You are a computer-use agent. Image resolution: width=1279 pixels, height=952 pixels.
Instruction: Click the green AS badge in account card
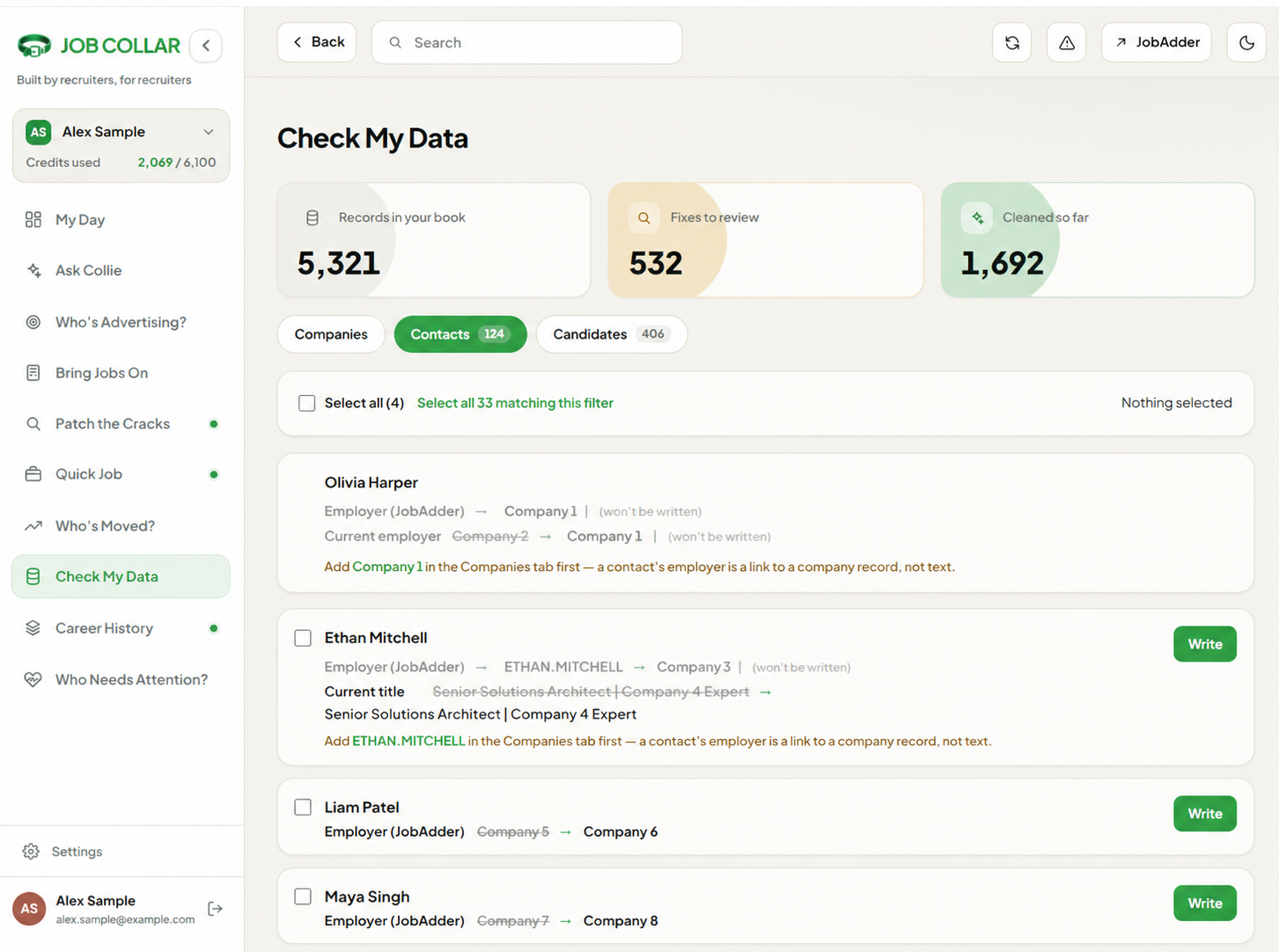pyautogui.click(x=38, y=132)
